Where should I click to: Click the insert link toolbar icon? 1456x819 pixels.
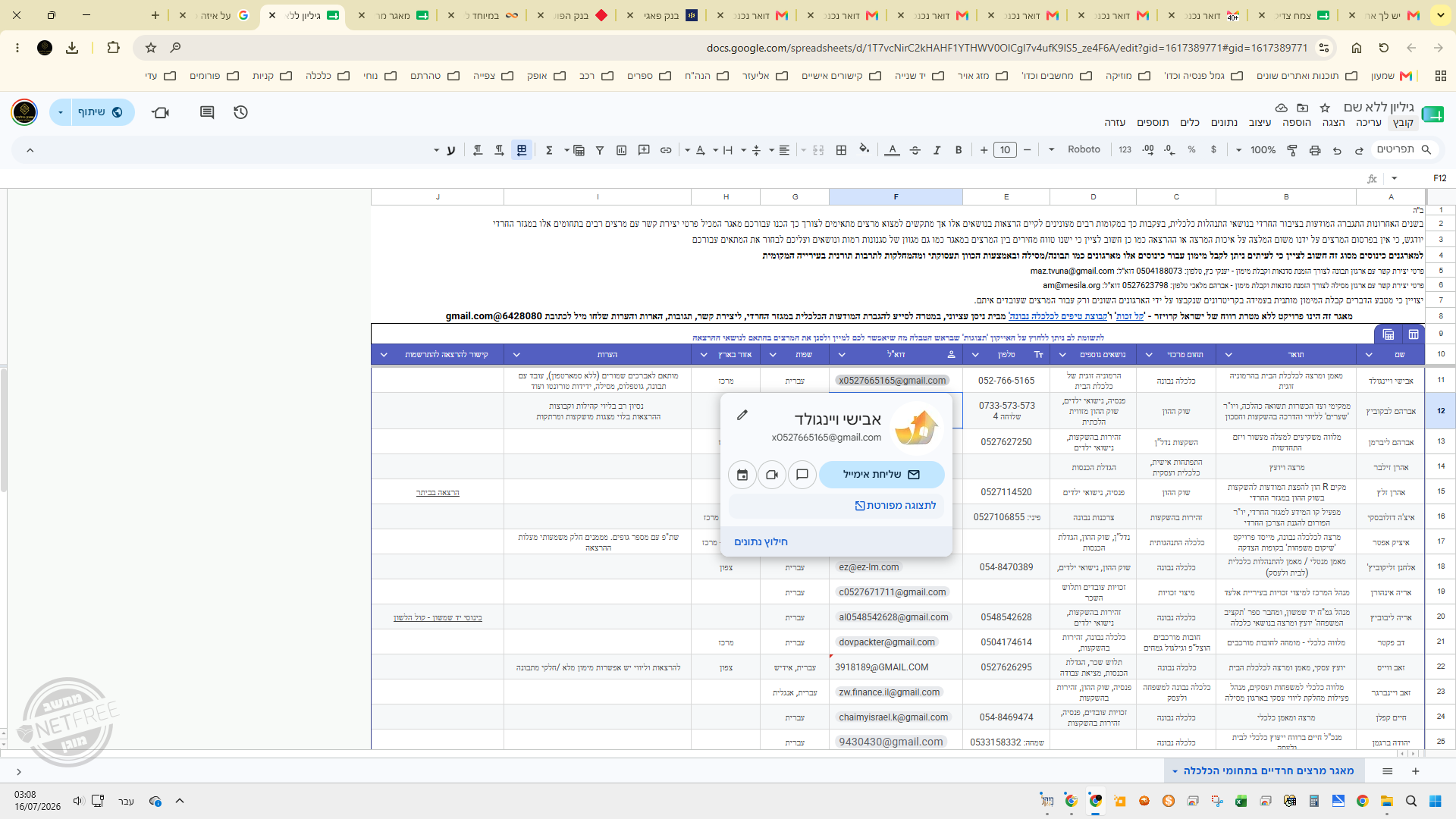[666, 150]
